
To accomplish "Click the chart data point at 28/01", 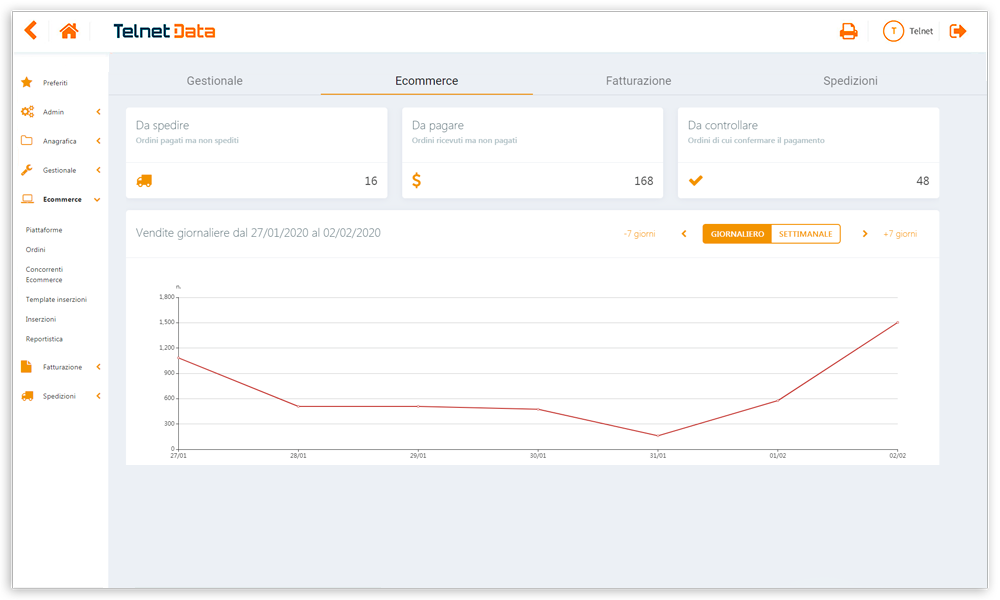I will click(298, 406).
